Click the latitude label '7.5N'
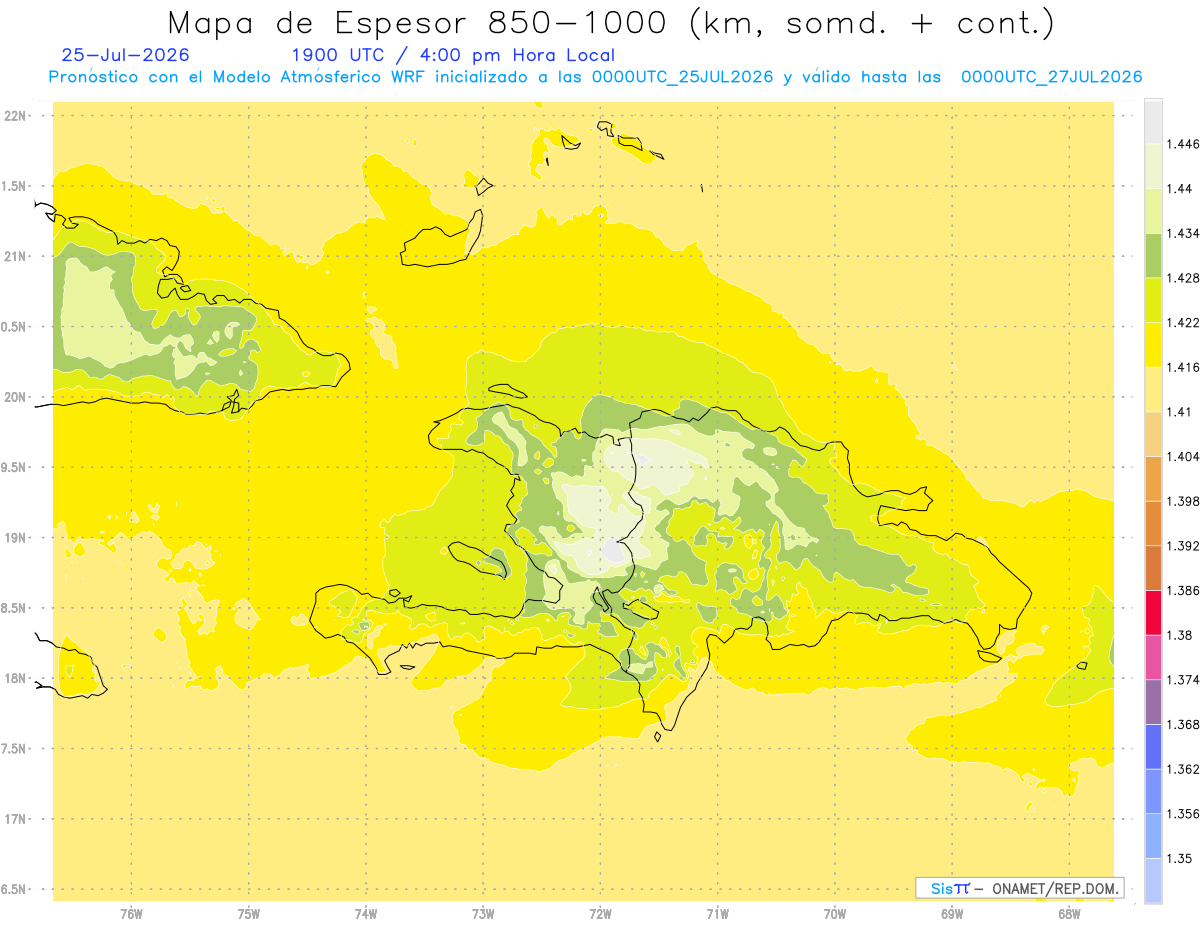 click(x=15, y=749)
